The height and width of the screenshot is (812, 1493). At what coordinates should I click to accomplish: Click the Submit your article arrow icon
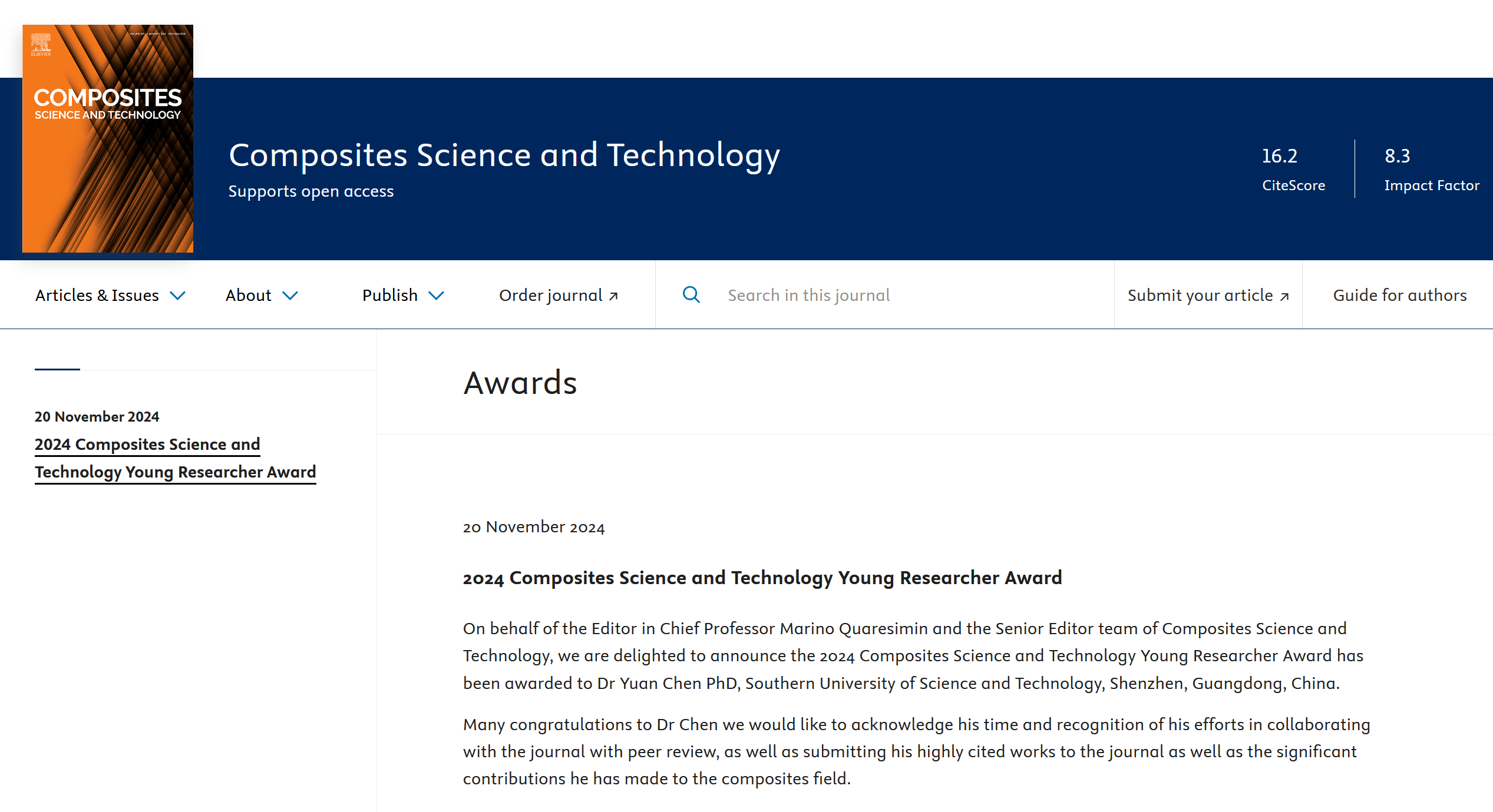pyautogui.click(x=1284, y=296)
